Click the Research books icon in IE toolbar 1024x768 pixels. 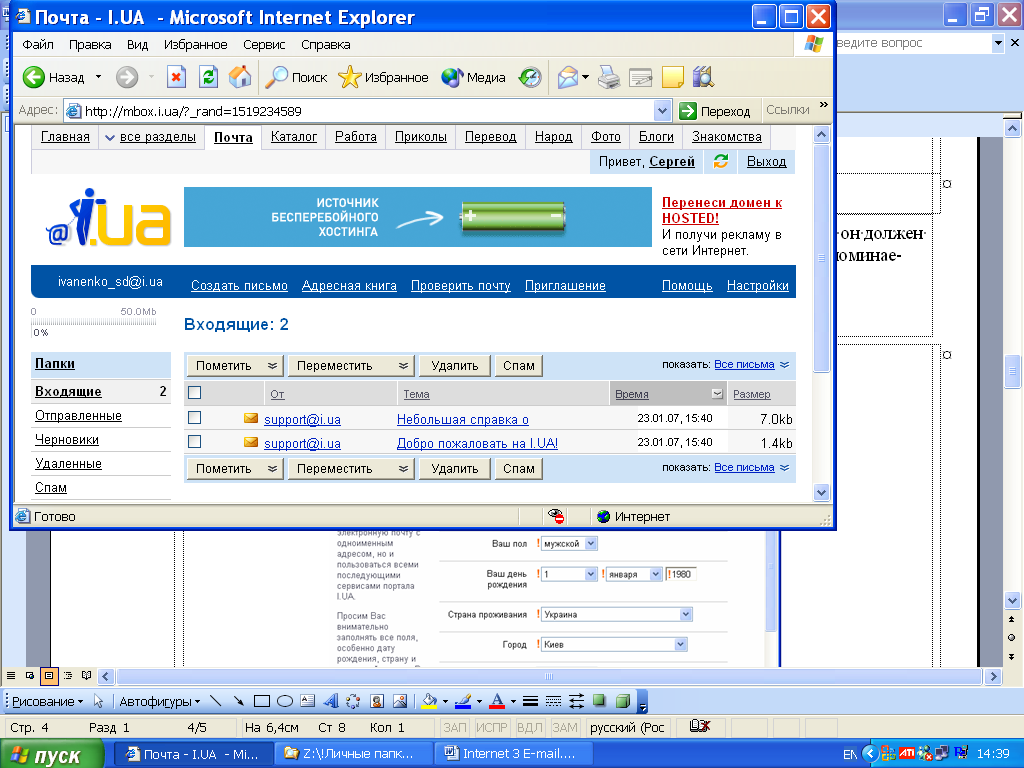tap(703, 77)
